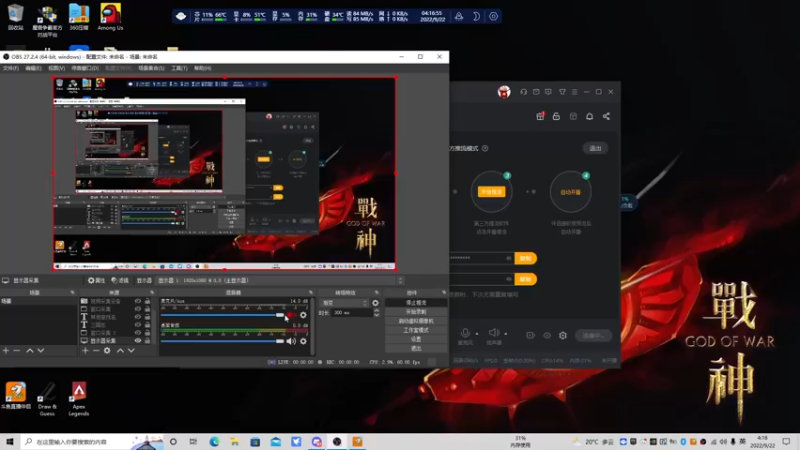The height and width of the screenshot is (450, 800).
Task: Remove scene with minus icon
Action: (17, 351)
